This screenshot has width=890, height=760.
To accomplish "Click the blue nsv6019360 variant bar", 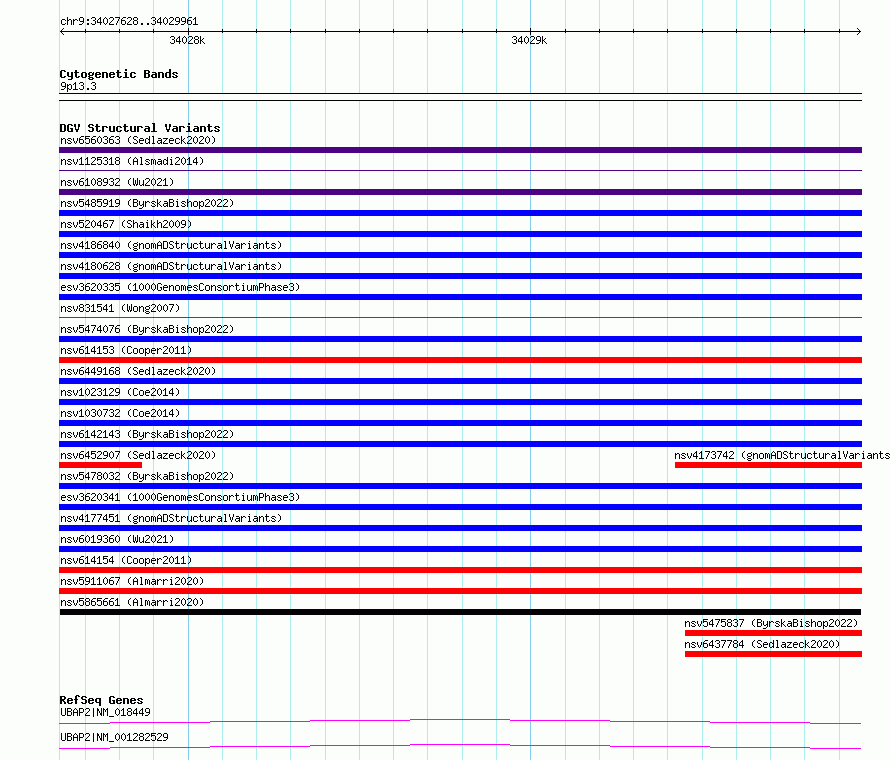I will coord(460,549).
